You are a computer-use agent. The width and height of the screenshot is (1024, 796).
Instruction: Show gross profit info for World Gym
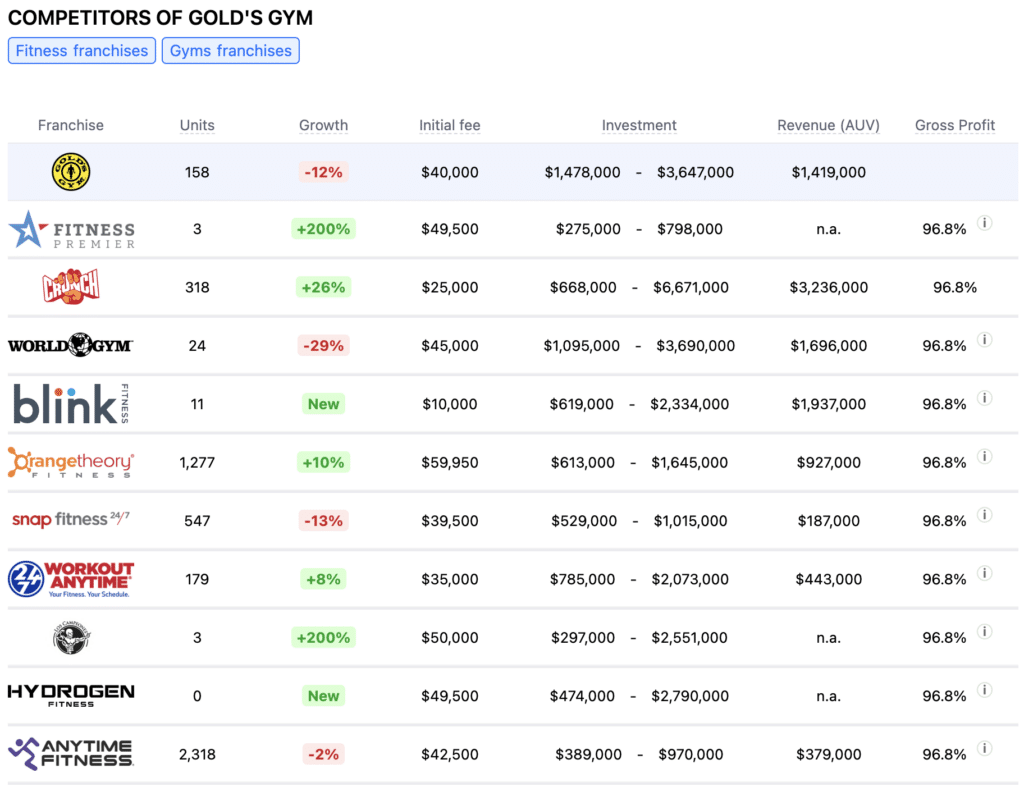985,340
